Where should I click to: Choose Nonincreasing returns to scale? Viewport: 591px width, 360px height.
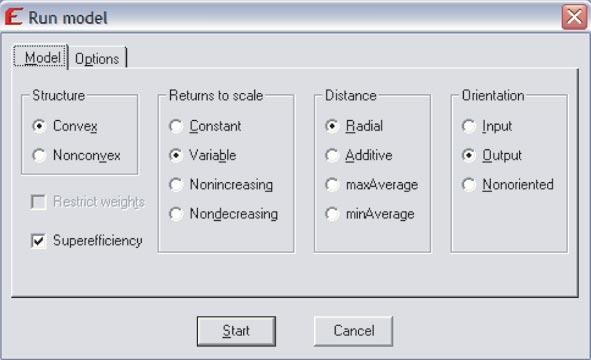176,185
